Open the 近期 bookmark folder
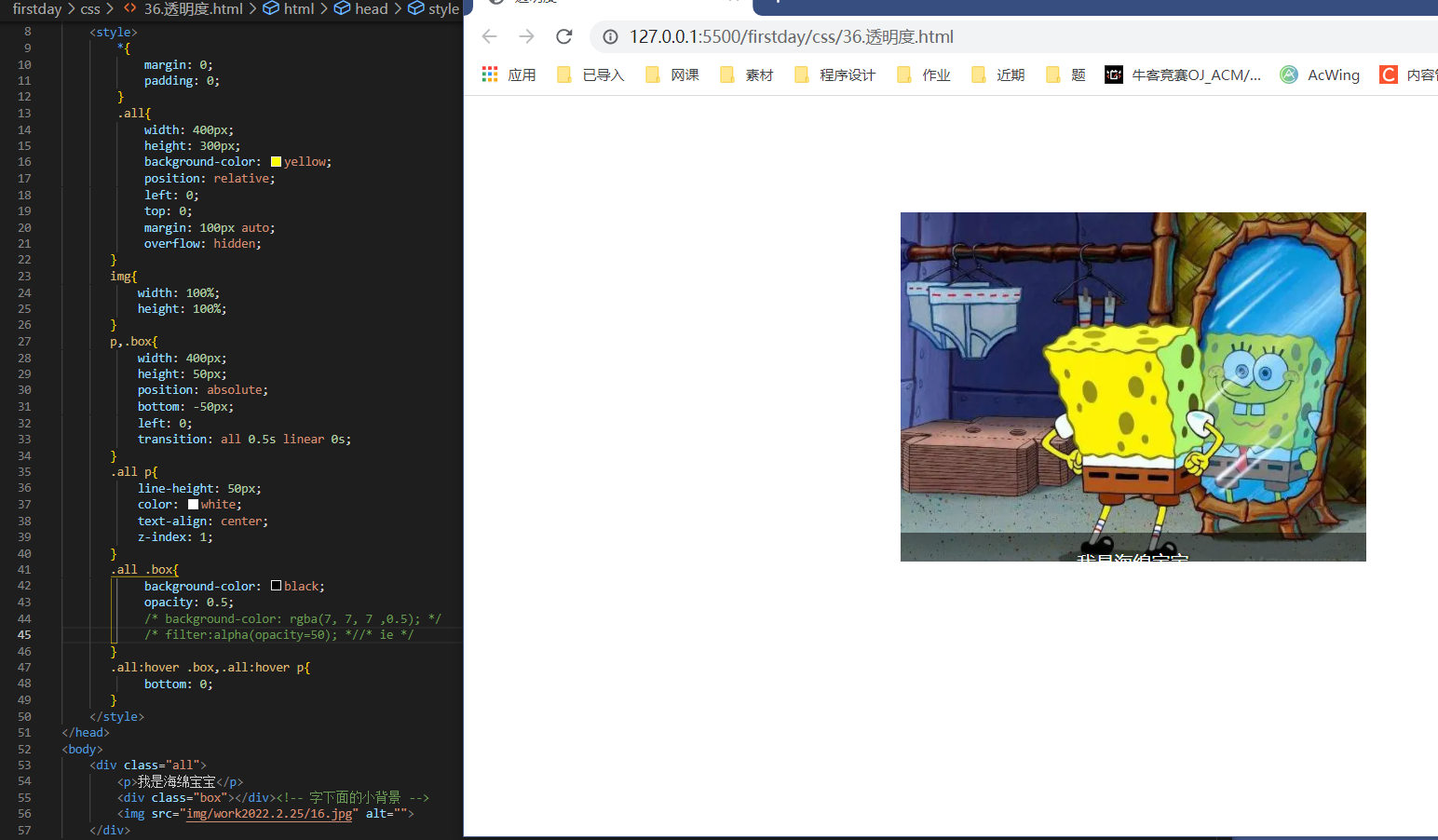The width and height of the screenshot is (1438, 840). click(998, 75)
